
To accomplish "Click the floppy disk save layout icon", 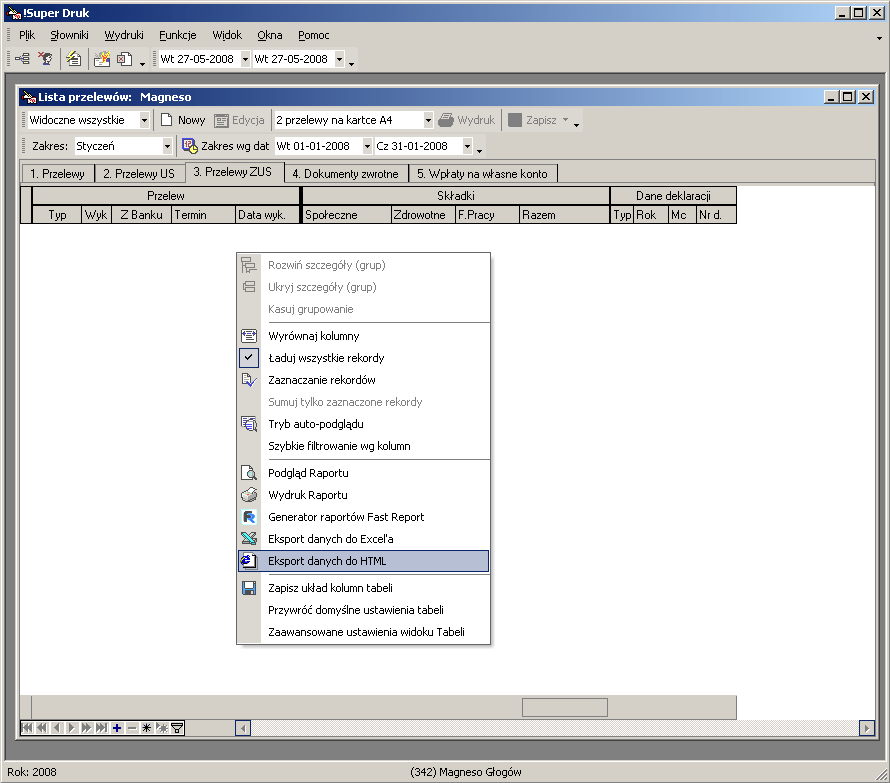I will point(249,588).
